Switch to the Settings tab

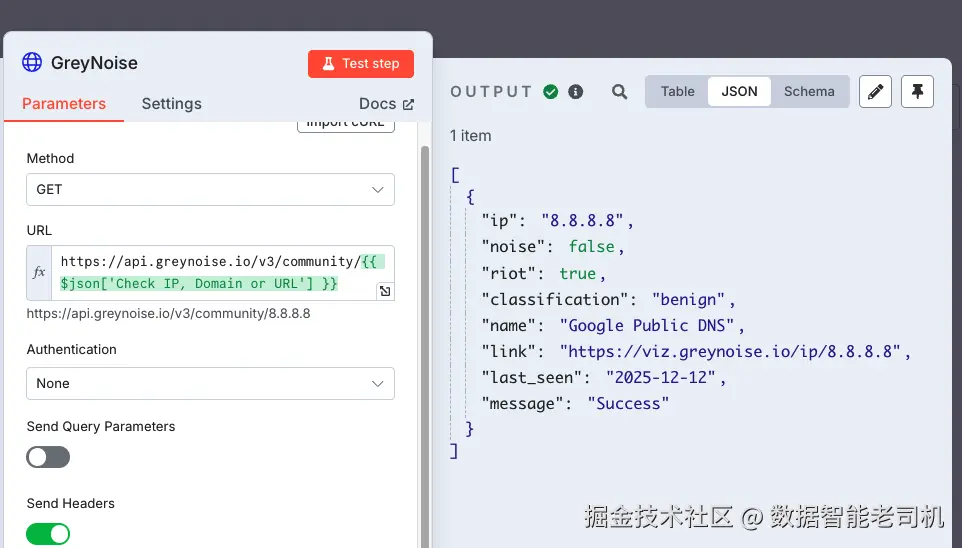[x=171, y=104]
